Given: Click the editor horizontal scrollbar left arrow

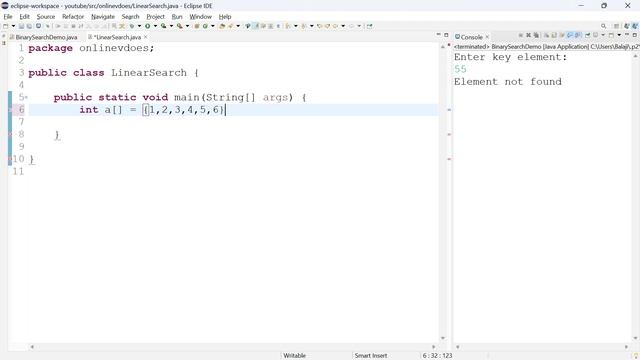Looking at the screenshot, I should point(32,347).
